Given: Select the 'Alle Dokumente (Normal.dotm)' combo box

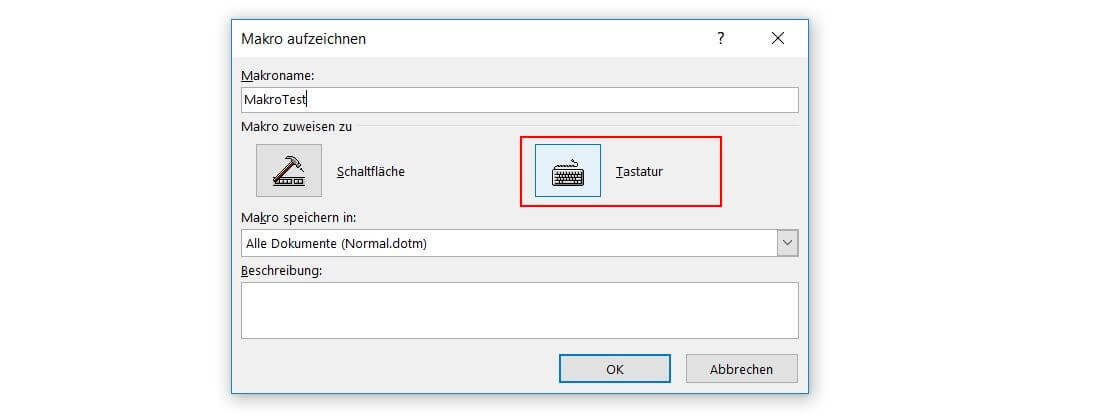Looking at the screenshot, I should click(x=520, y=243).
